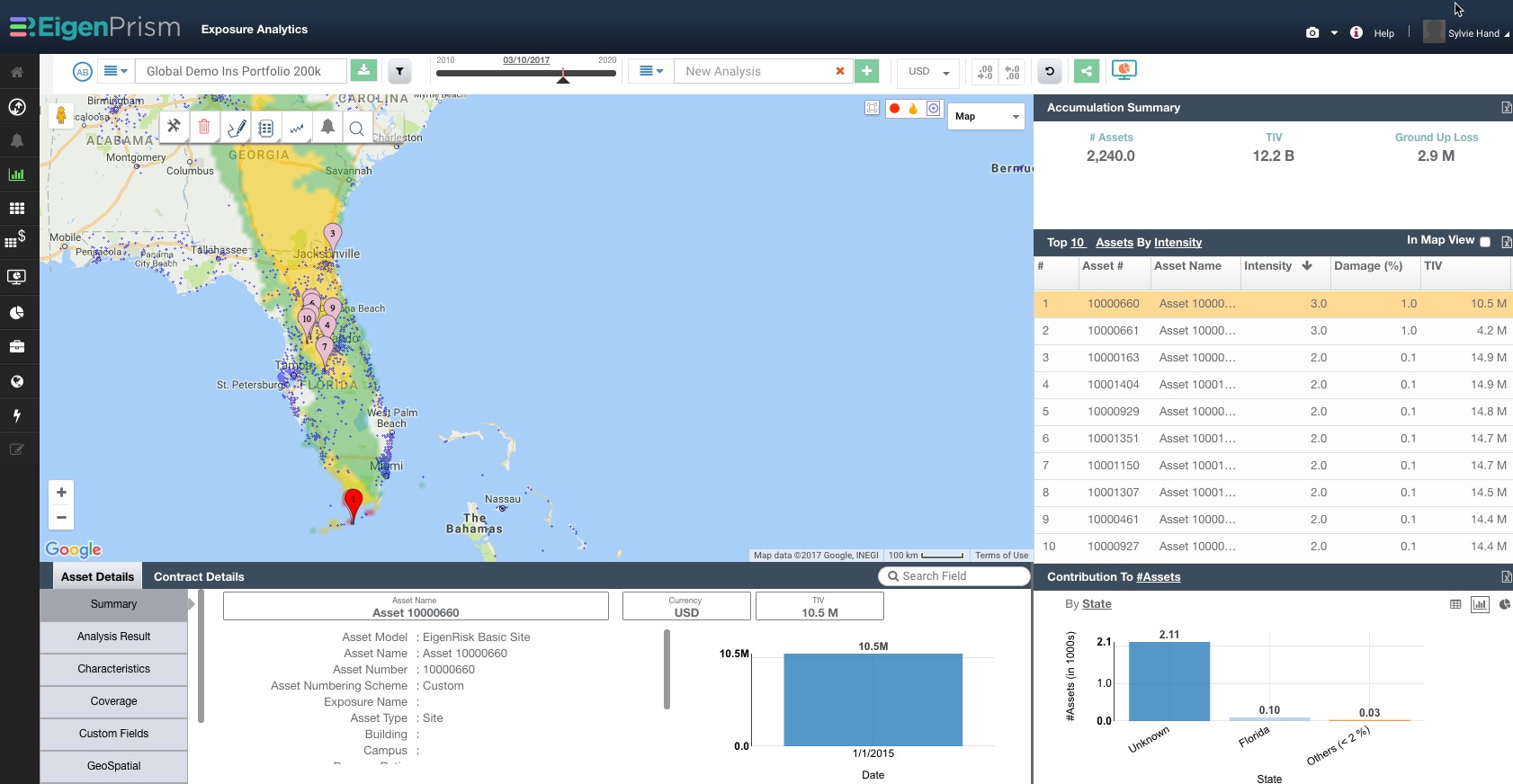Click the Help link in header
This screenshot has width=1513, height=784.
(1384, 33)
